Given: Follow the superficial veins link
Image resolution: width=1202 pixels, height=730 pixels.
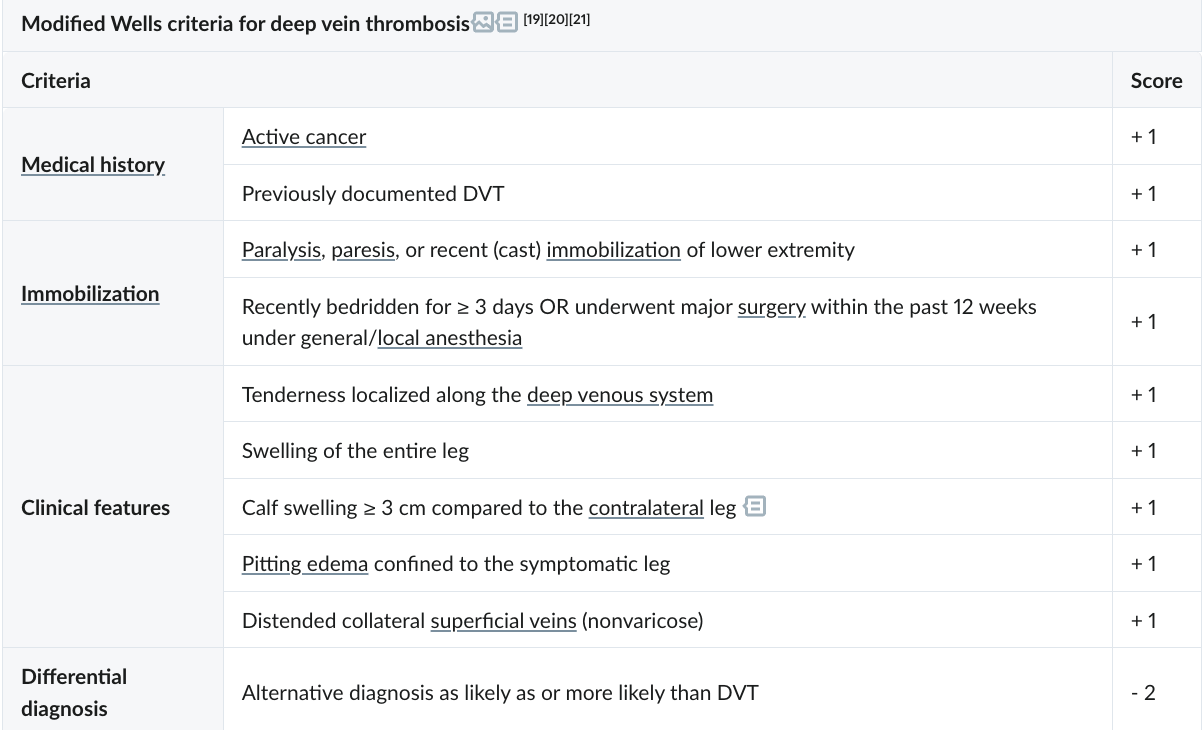Looking at the screenshot, I should click(x=503, y=621).
